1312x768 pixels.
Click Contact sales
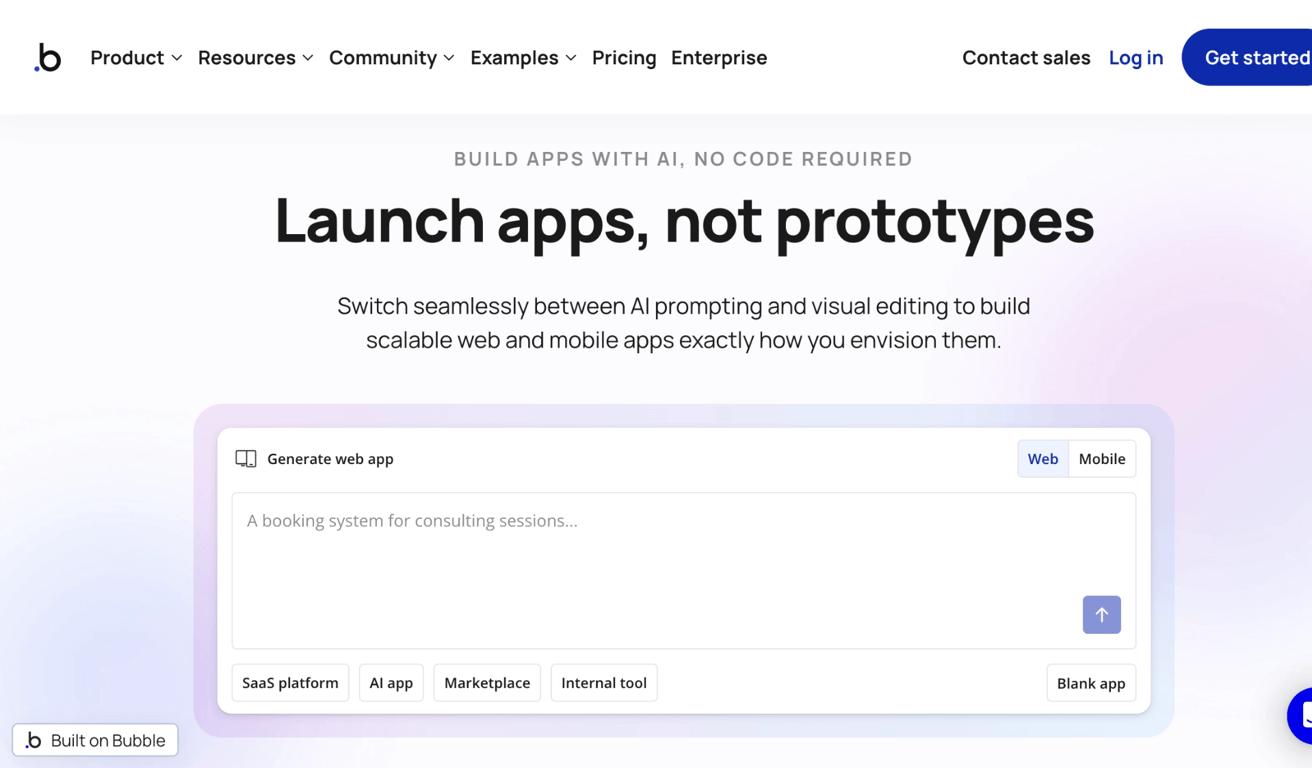1026,57
